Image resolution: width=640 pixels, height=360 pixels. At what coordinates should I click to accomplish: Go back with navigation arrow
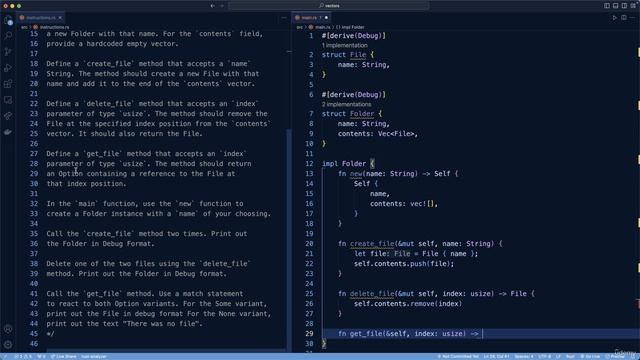pos(212,6)
